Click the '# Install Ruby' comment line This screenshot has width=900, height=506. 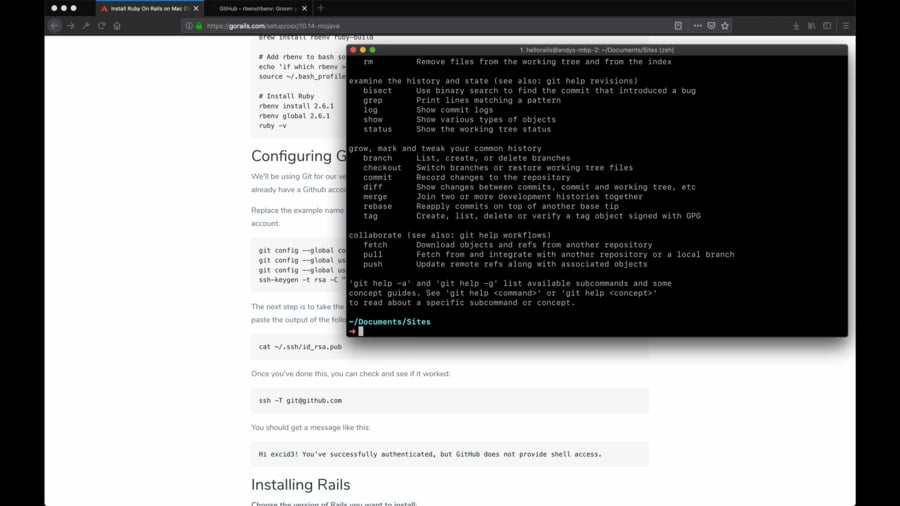coord(286,96)
